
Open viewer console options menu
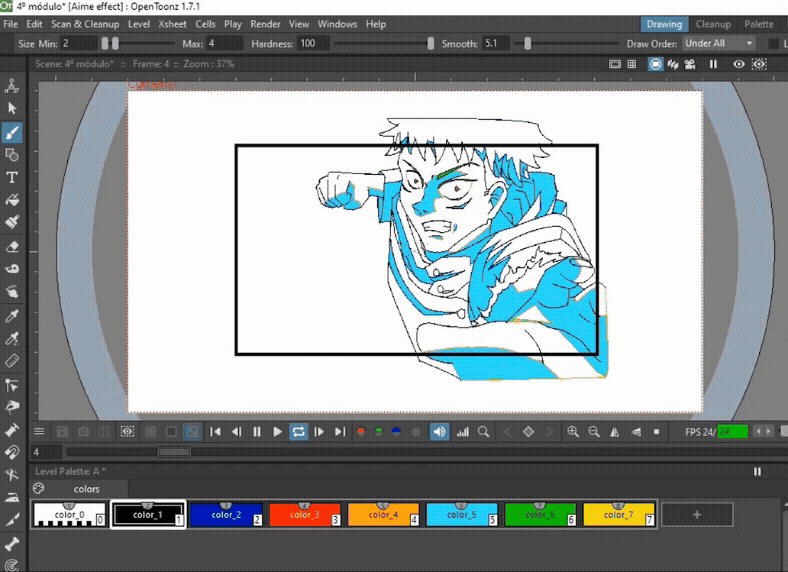pyautogui.click(x=39, y=431)
